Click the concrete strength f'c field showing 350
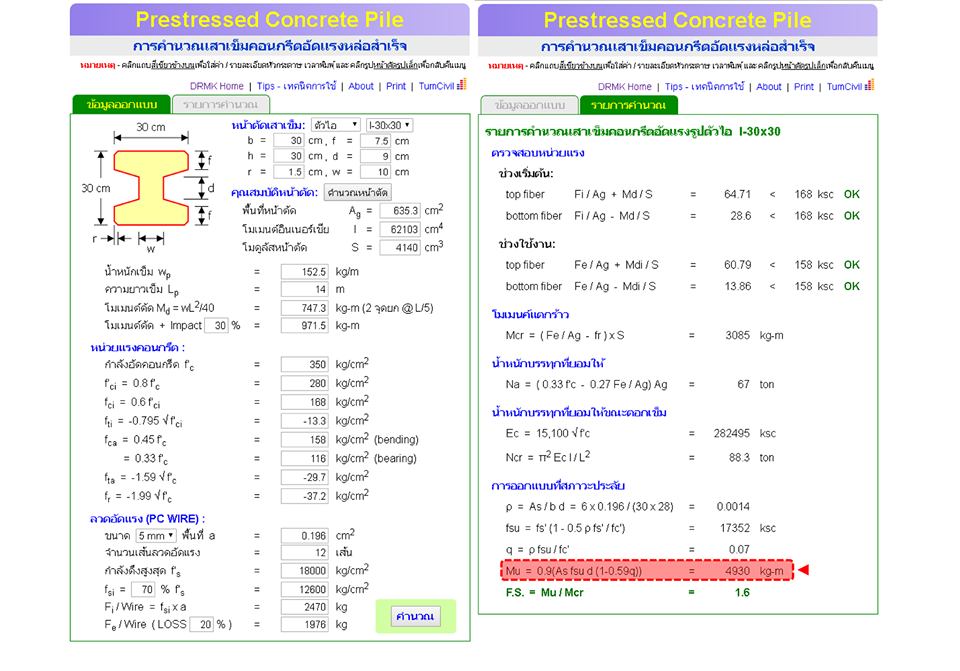The height and width of the screenshot is (671, 960). point(304,365)
